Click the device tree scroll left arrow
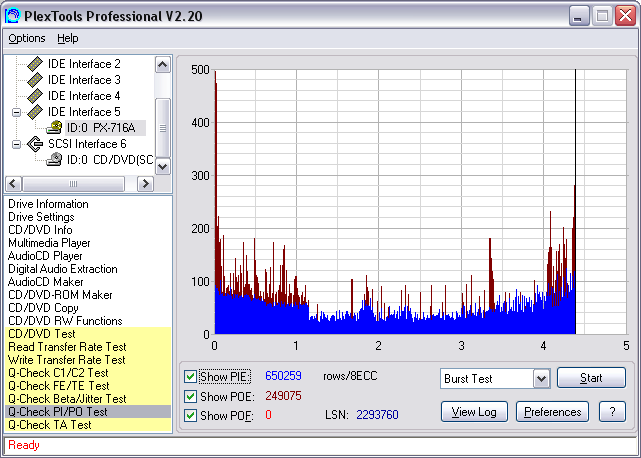Viewport: 641px width, 458px height. [x=13, y=184]
